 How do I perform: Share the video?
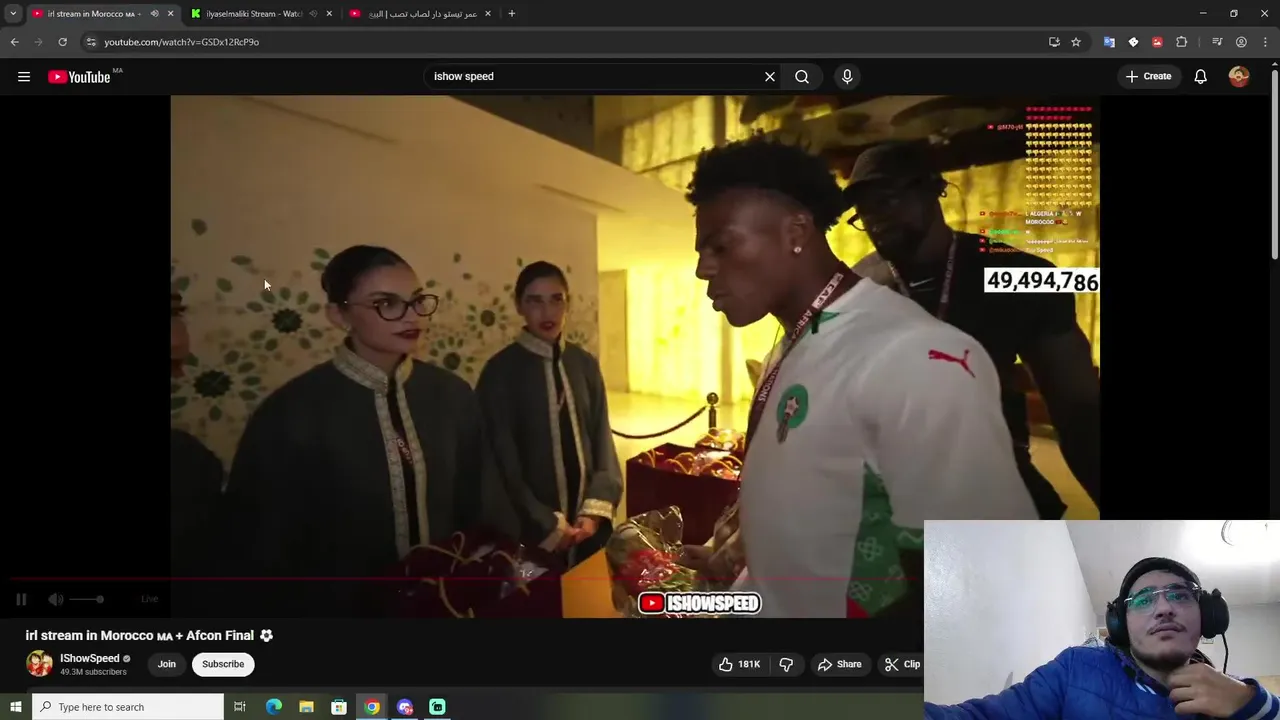click(839, 664)
